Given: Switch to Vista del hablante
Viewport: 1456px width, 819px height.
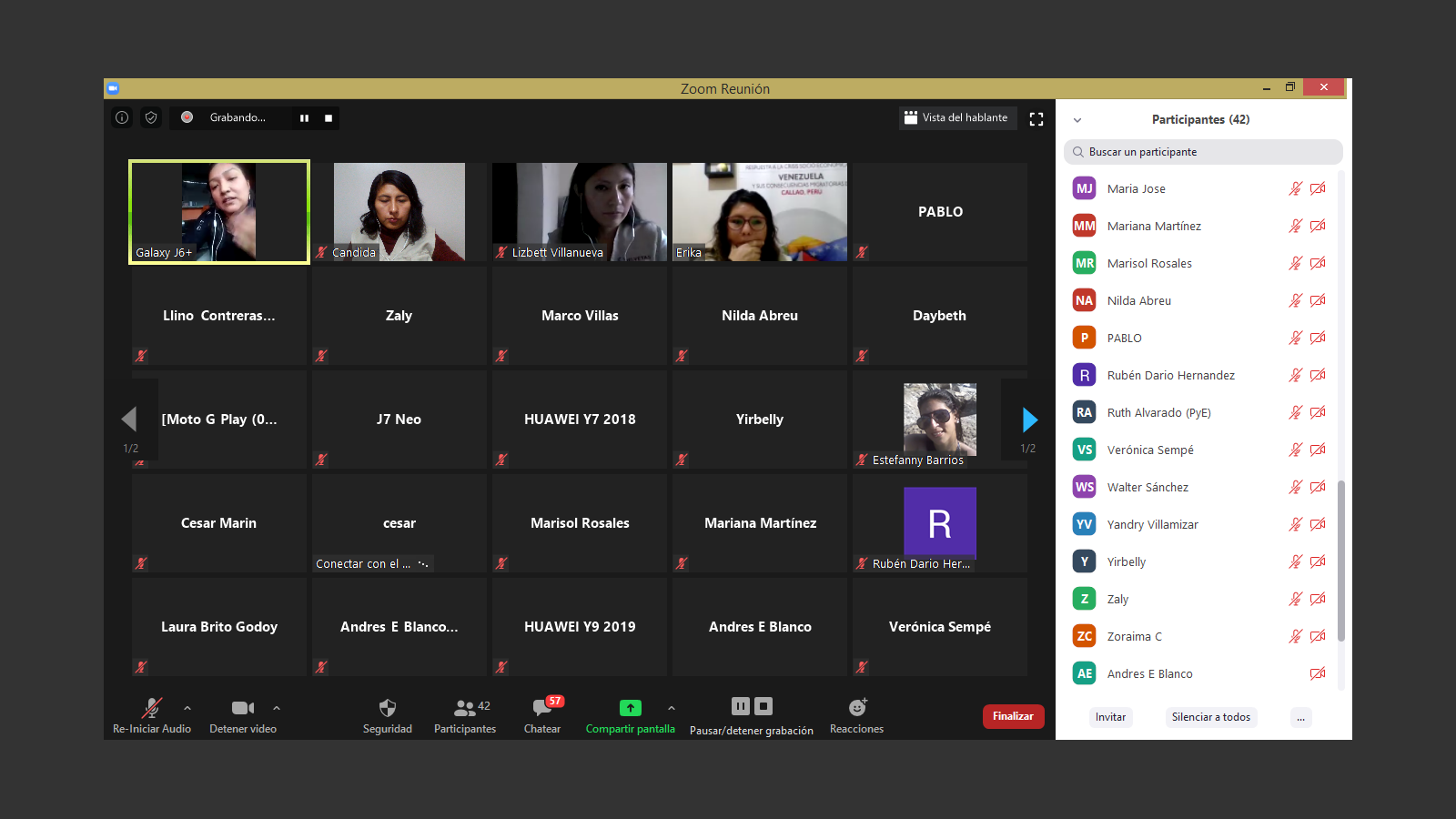Looking at the screenshot, I should click(x=956, y=117).
